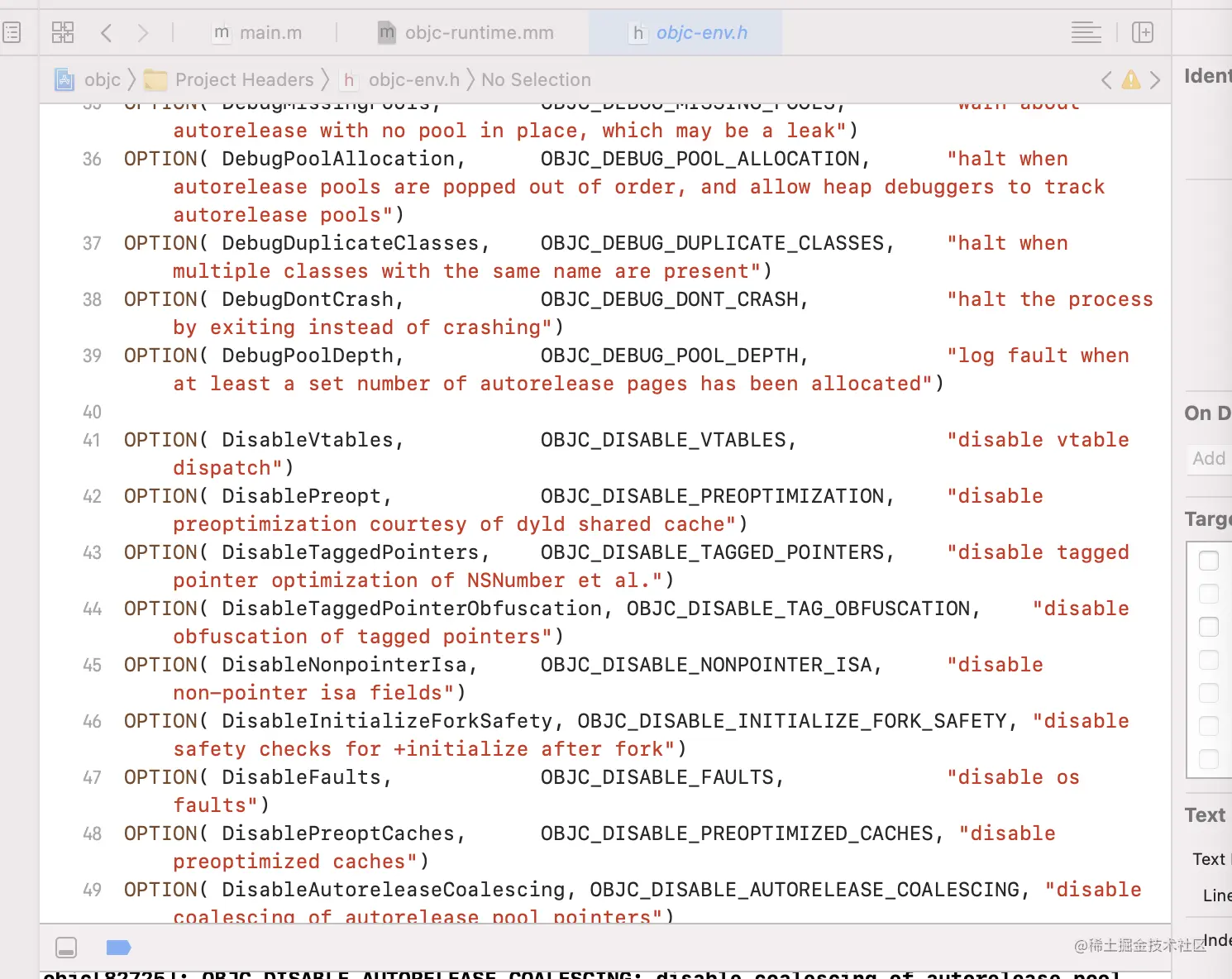Click the DisableTaggedPointerObfuscation option name
The height and width of the screenshot is (979, 1232).
(412, 609)
